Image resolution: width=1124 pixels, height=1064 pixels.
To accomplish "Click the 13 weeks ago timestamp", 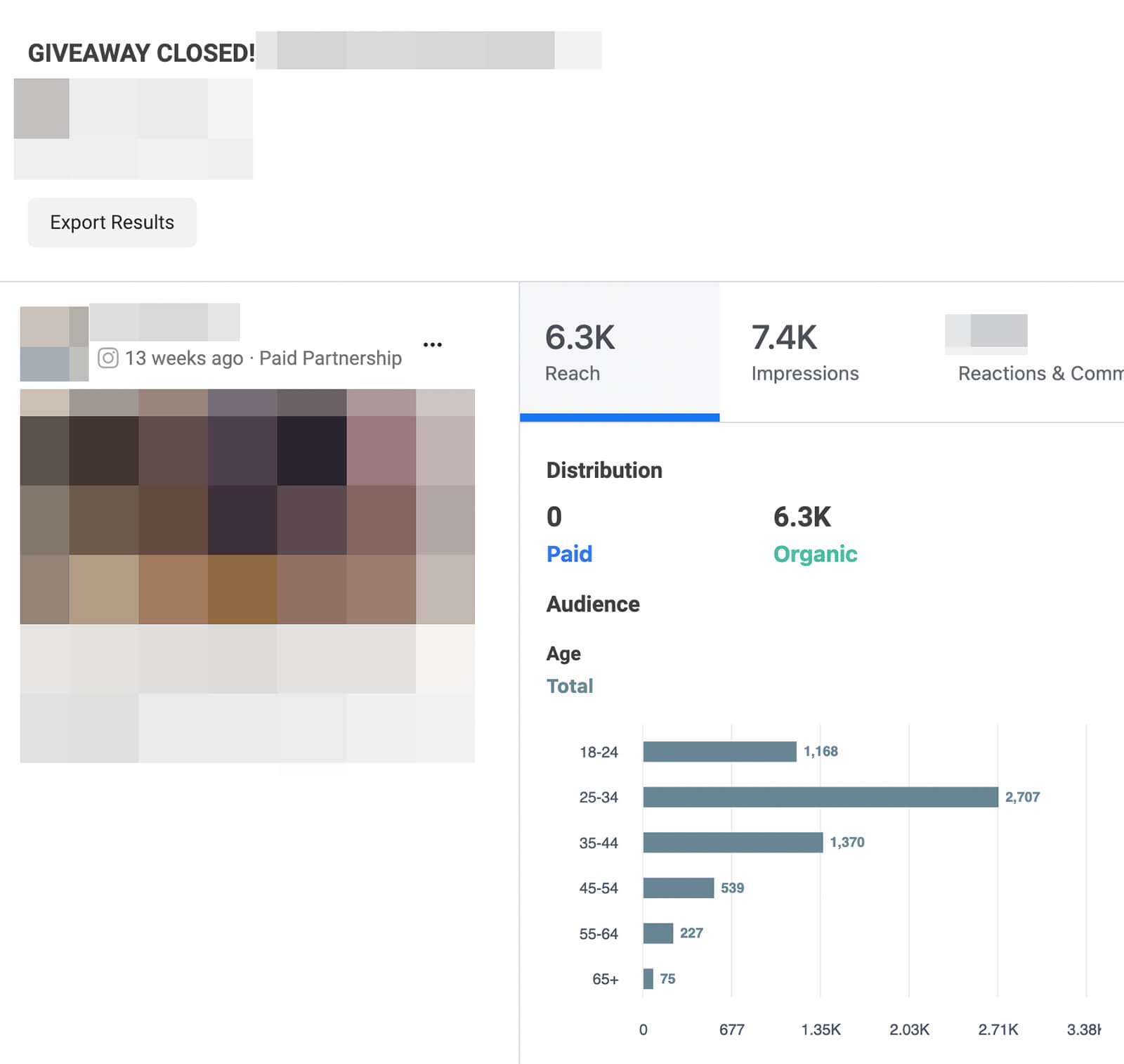I will [183, 358].
